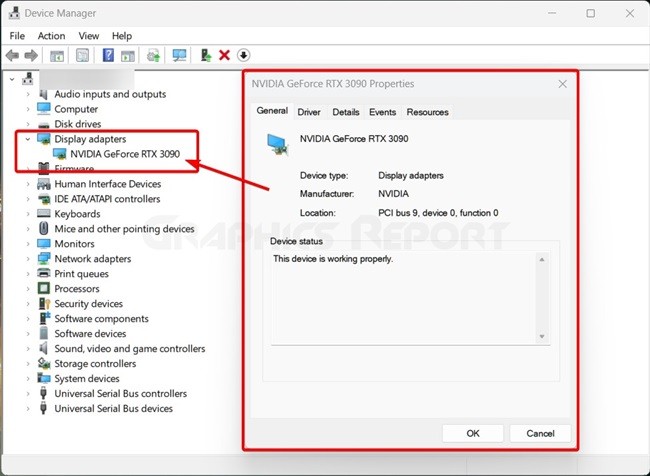The height and width of the screenshot is (476, 650).
Task: Click the Forward arrow toolbar icon
Action: [x=31, y=55]
